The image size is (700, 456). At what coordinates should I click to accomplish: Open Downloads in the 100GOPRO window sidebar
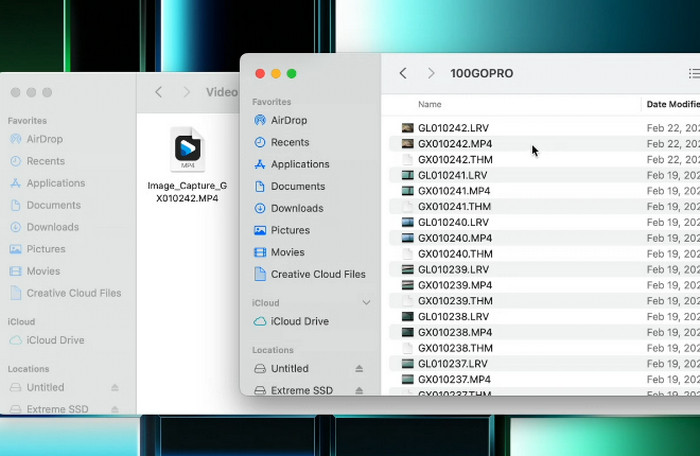(288, 208)
